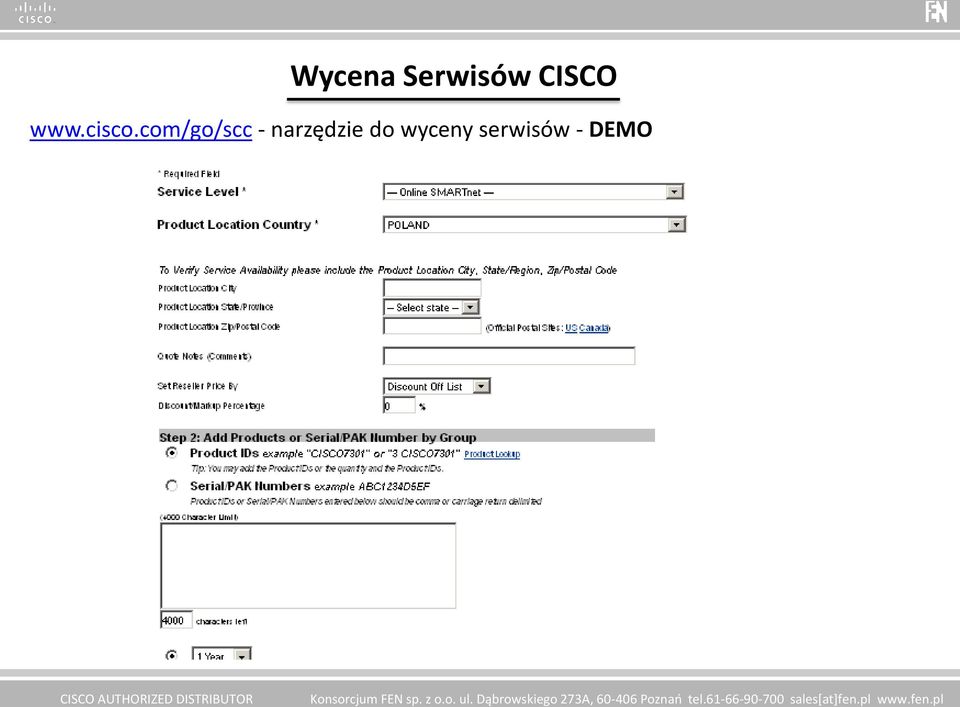The height and width of the screenshot is (707, 960).
Task: Click the Quote Notes comments field
Action: click(x=509, y=356)
